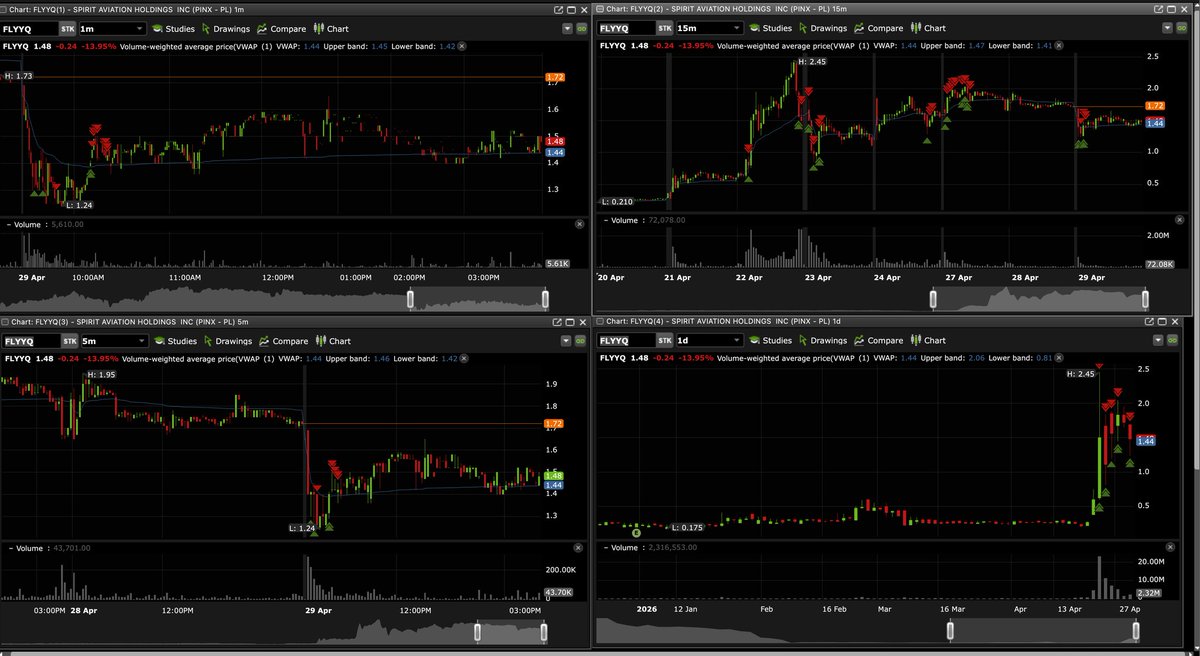1200x656 pixels.
Task: Open options arrow menu in 15m chart
Action: tap(1167, 28)
